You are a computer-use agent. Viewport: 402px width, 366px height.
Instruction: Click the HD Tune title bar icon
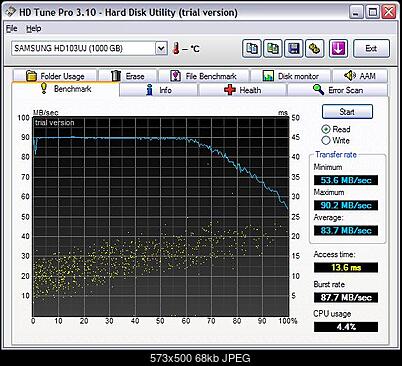pos(10,13)
